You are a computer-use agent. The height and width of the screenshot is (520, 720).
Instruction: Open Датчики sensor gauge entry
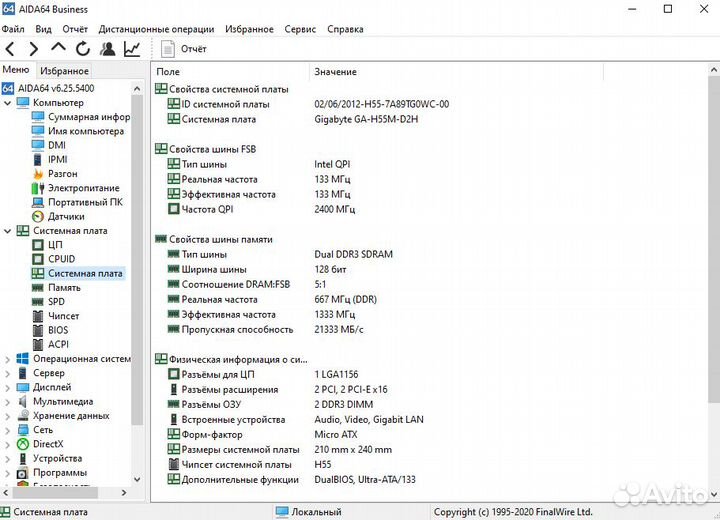pos(58,216)
